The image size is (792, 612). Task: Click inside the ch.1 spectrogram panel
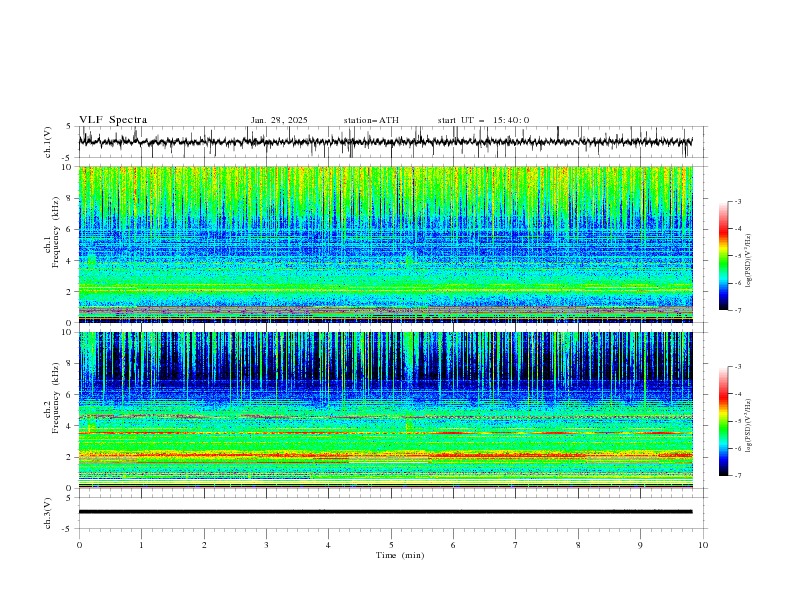point(385,244)
